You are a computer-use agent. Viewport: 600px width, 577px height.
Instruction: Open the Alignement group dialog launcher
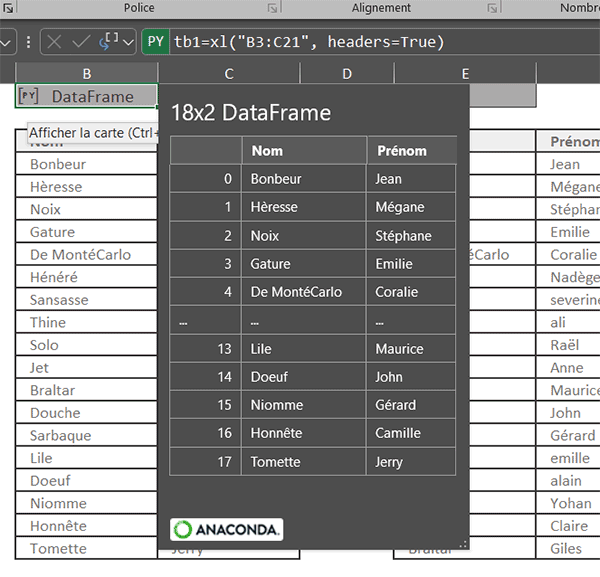click(x=492, y=8)
